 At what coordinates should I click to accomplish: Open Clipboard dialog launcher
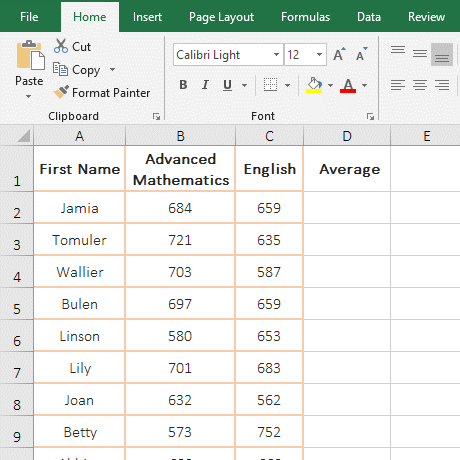click(156, 116)
